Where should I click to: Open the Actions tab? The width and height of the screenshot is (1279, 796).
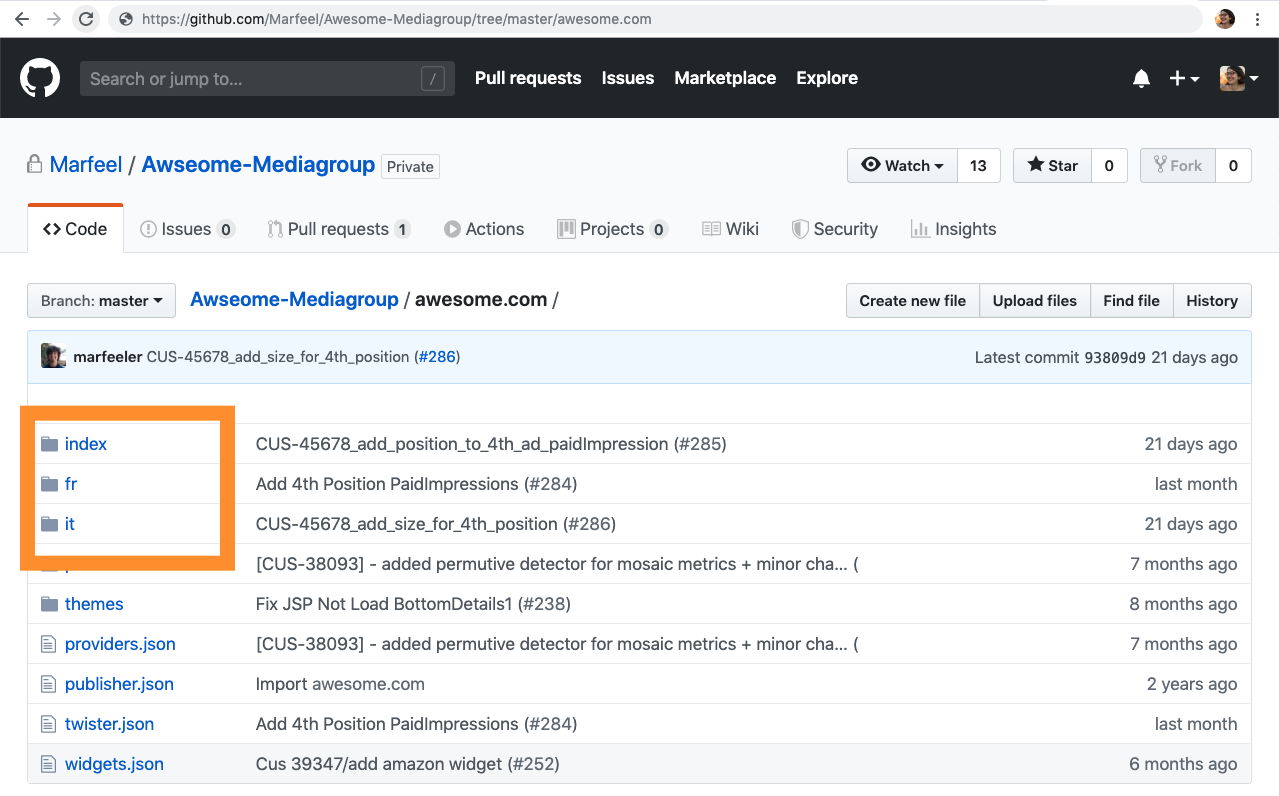point(484,229)
